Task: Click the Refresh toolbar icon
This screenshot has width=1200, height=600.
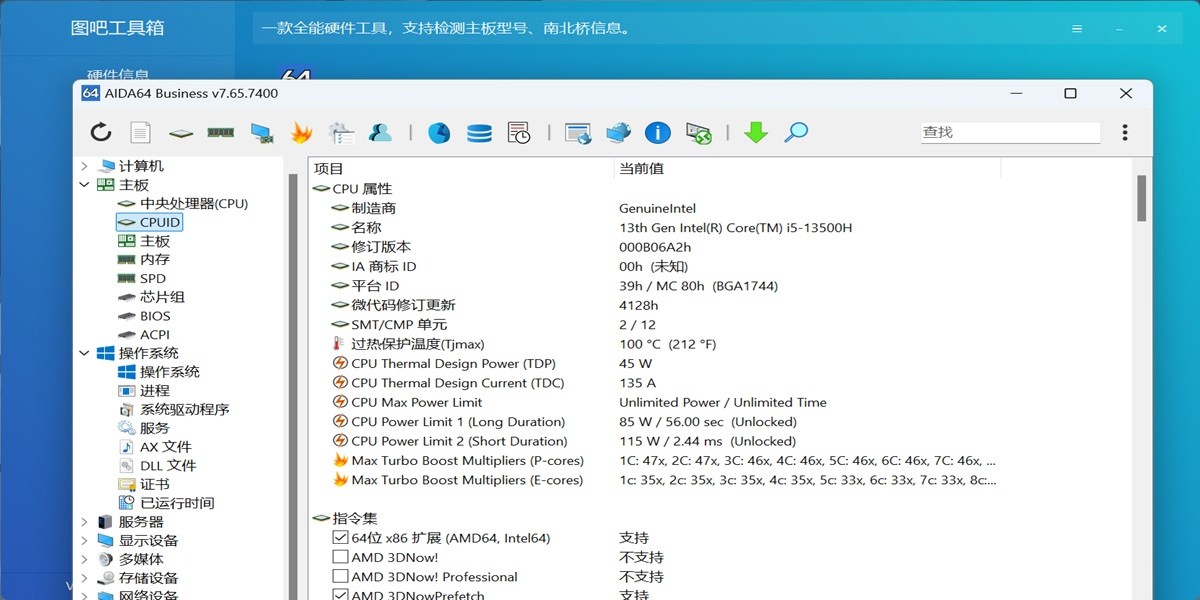Action: tap(100, 131)
